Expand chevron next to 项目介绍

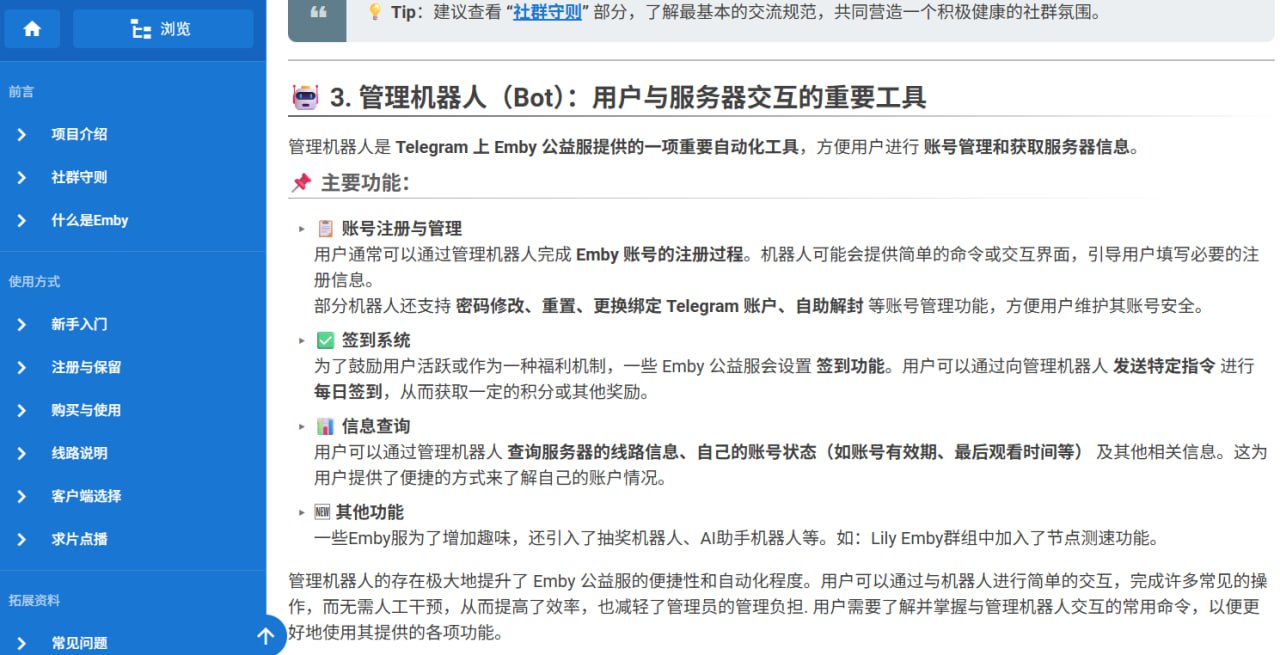(21, 134)
